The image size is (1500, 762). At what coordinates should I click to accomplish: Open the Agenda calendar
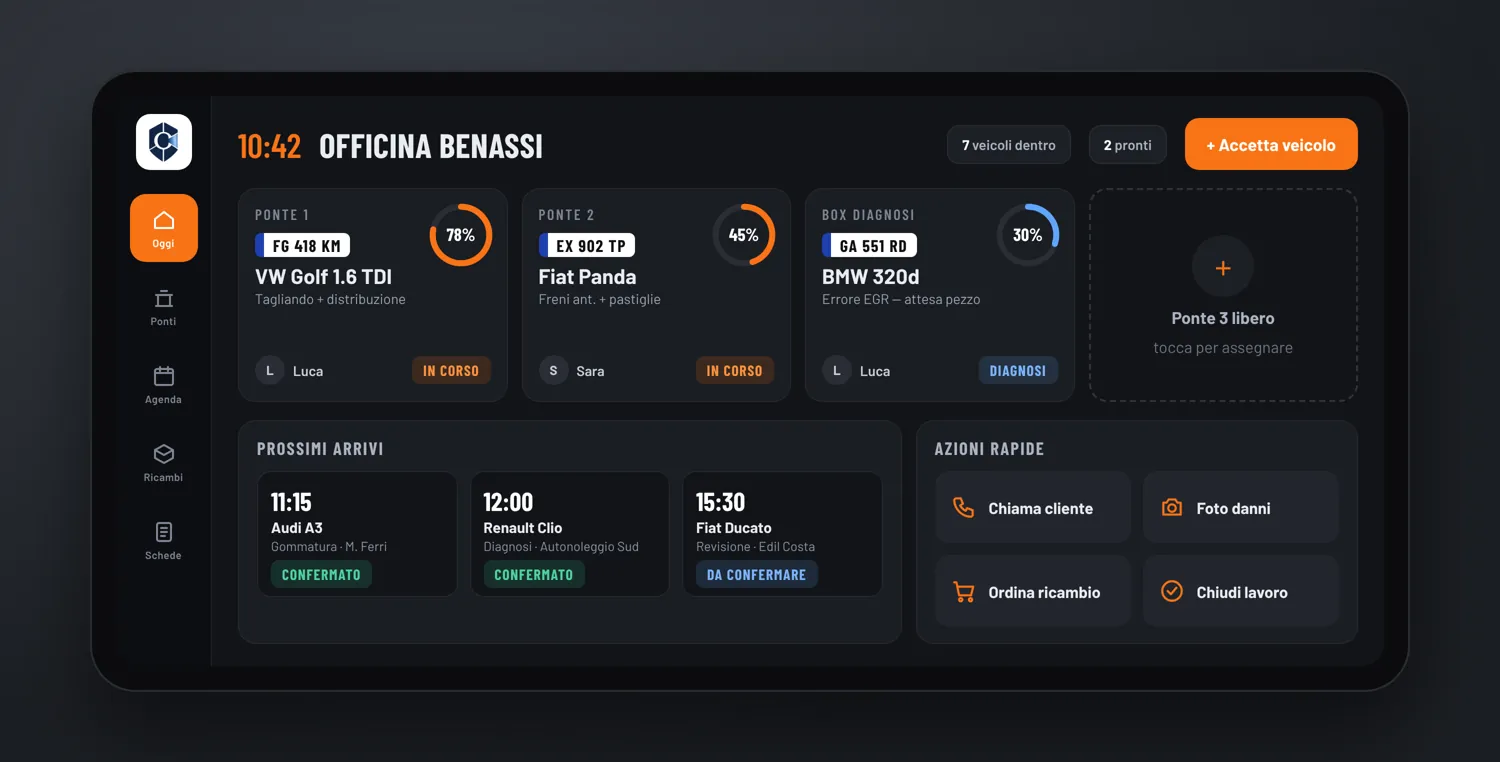164,384
